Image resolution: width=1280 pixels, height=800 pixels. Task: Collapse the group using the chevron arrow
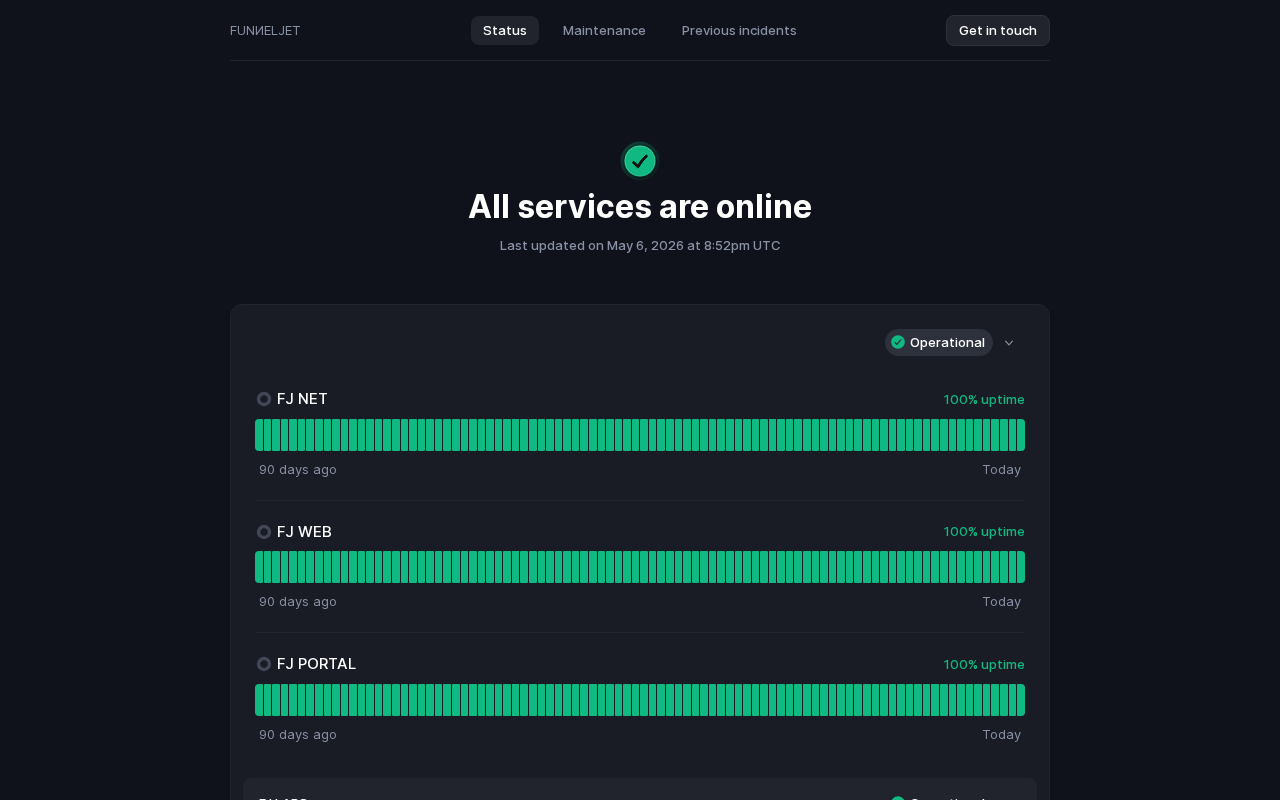(1009, 343)
